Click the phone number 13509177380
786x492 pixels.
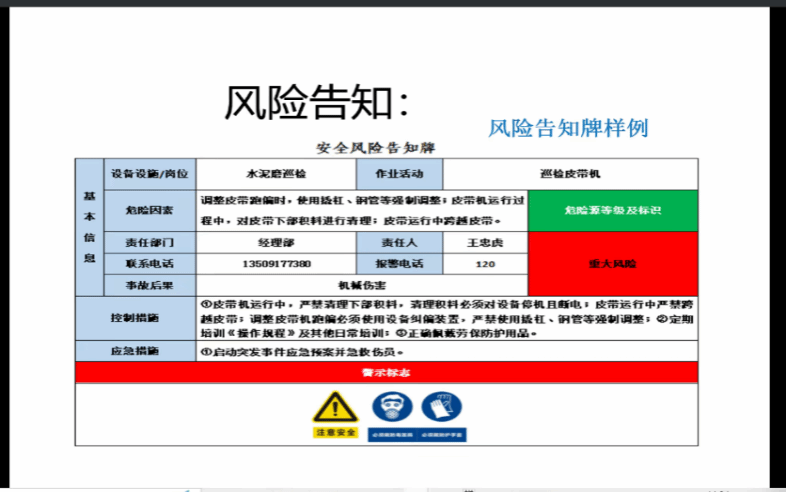pos(275,264)
